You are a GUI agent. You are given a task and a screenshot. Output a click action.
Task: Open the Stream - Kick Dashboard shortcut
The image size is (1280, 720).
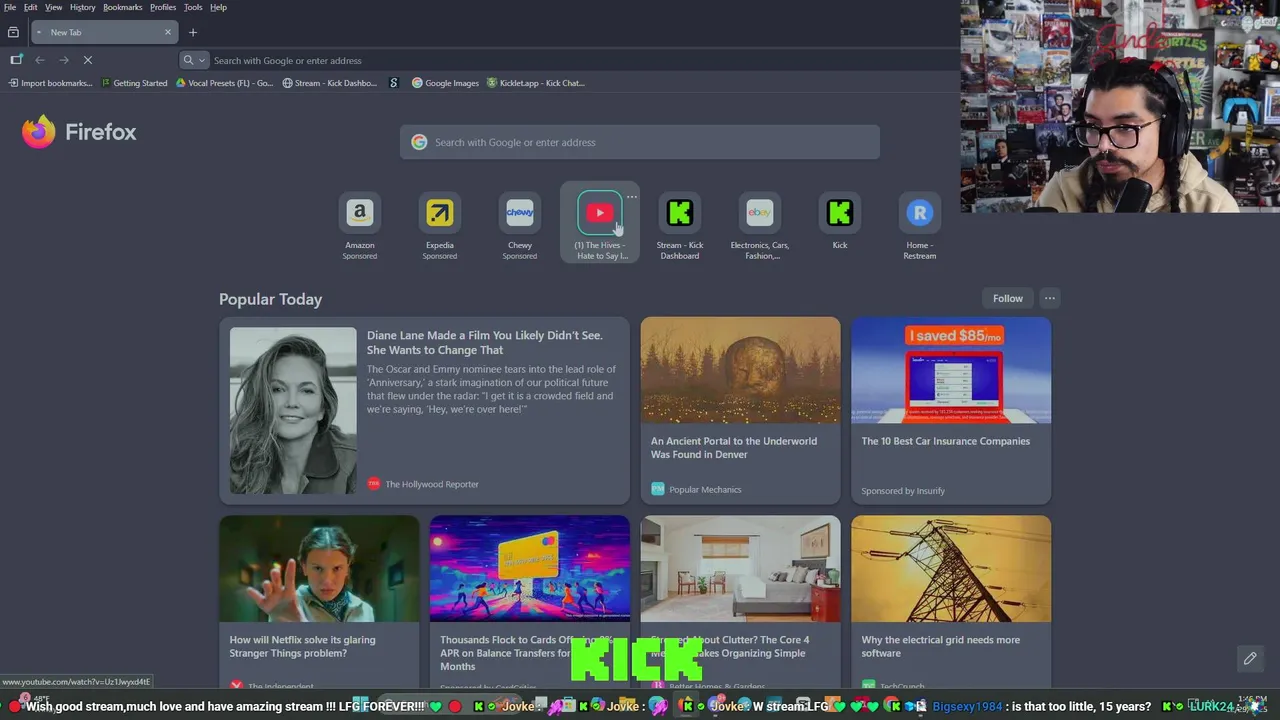(680, 226)
